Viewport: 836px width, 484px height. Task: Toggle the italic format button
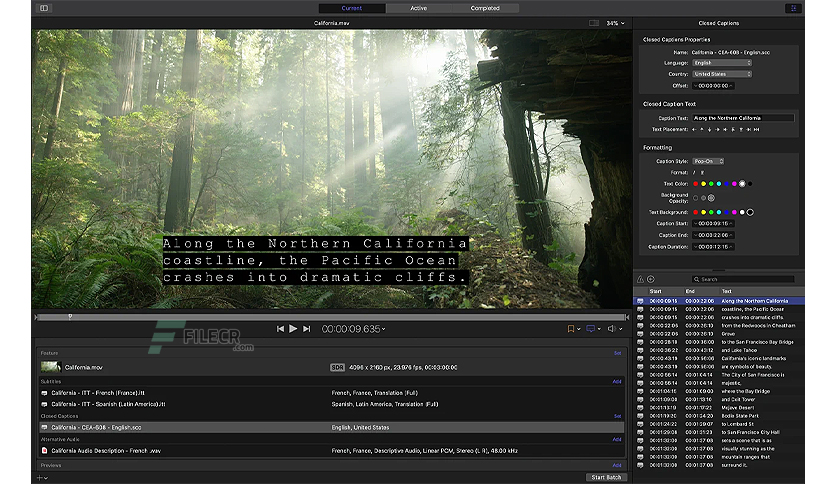694,173
